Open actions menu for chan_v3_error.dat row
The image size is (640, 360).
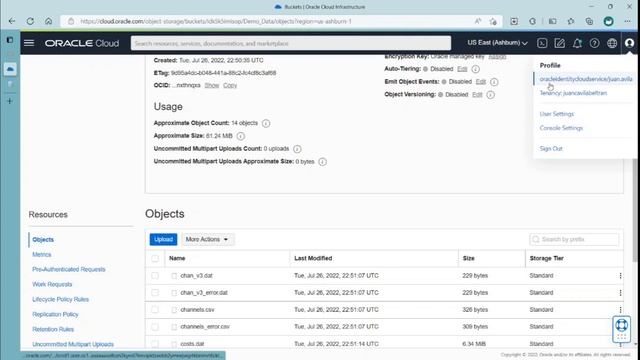coord(620,293)
